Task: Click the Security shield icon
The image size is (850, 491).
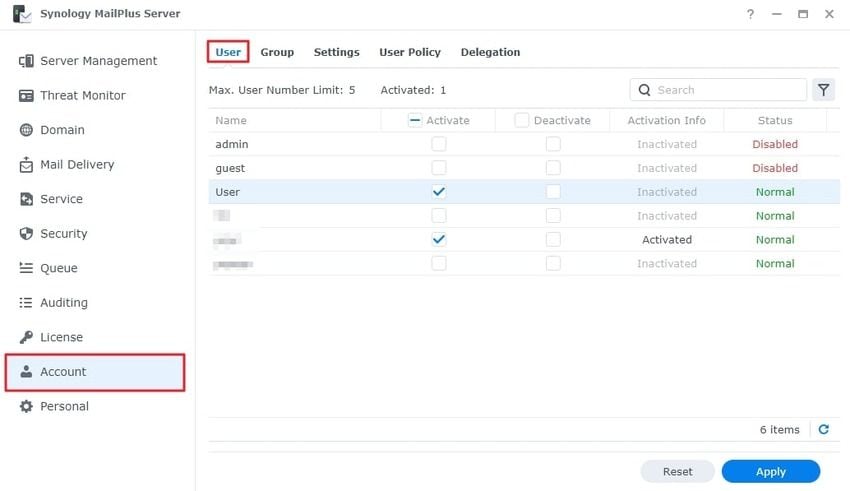Action: pyautogui.click(x=27, y=234)
